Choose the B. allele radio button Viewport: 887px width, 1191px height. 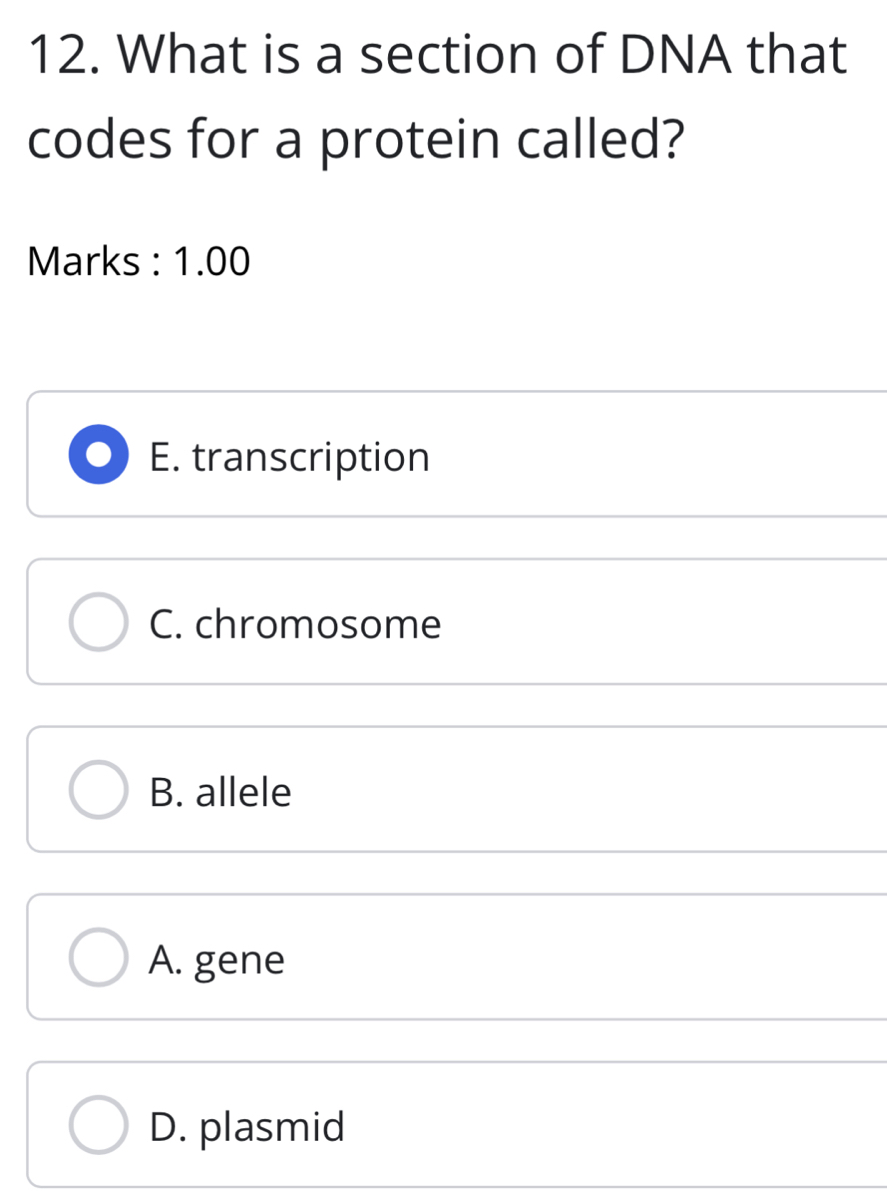(99, 792)
